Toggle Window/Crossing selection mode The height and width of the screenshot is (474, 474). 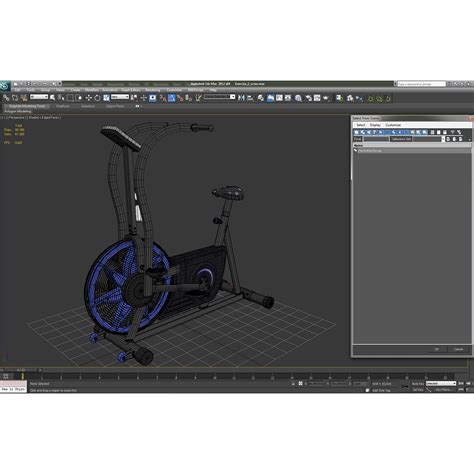point(79,98)
